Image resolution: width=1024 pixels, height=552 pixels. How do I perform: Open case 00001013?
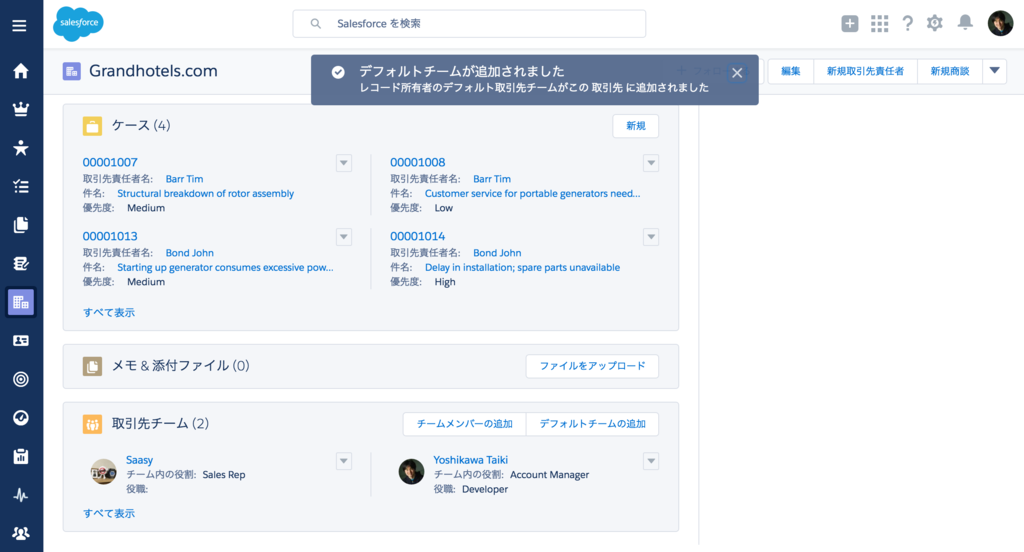pyautogui.click(x=110, y=236)
